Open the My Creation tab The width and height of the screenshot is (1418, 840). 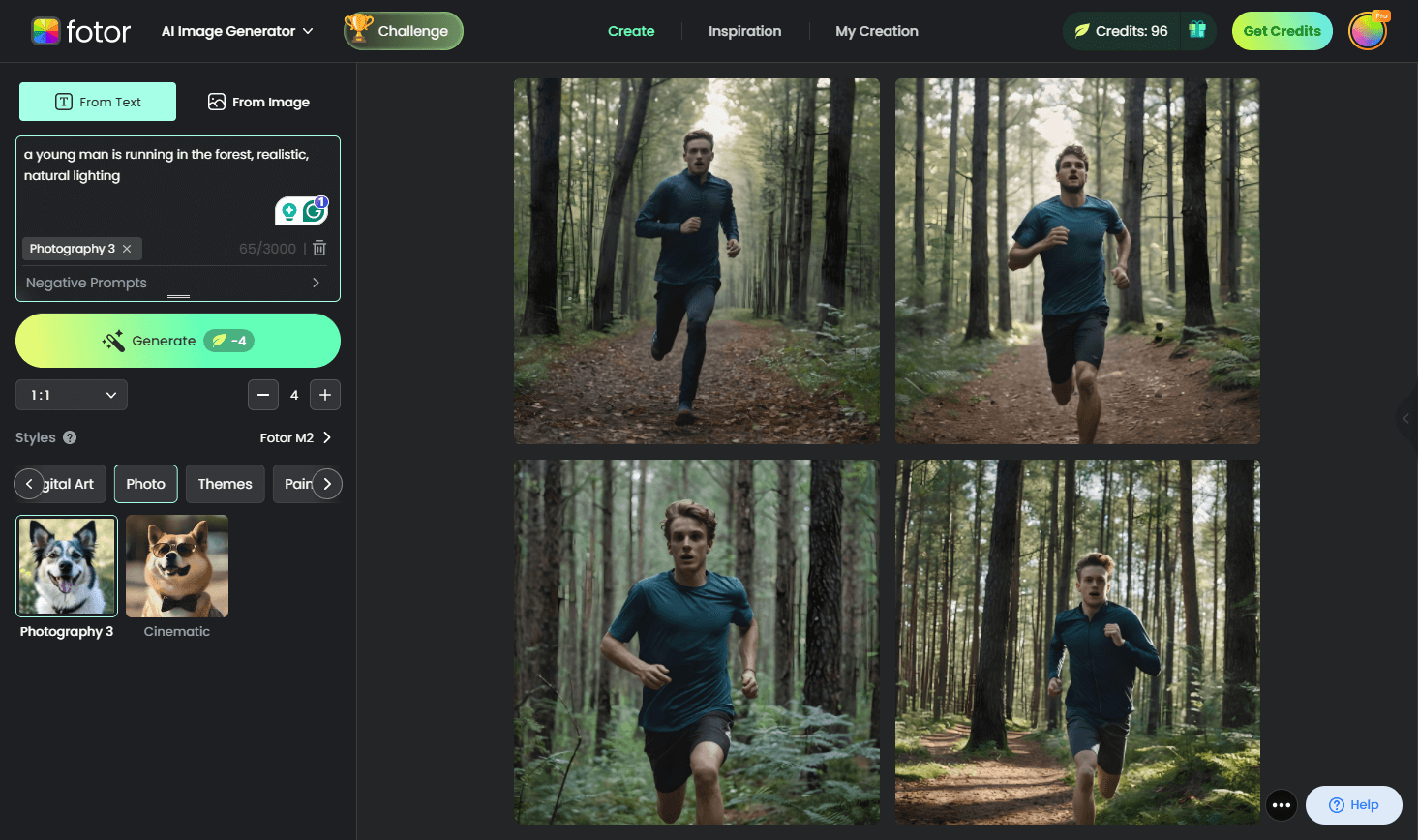tap(877, 31)
